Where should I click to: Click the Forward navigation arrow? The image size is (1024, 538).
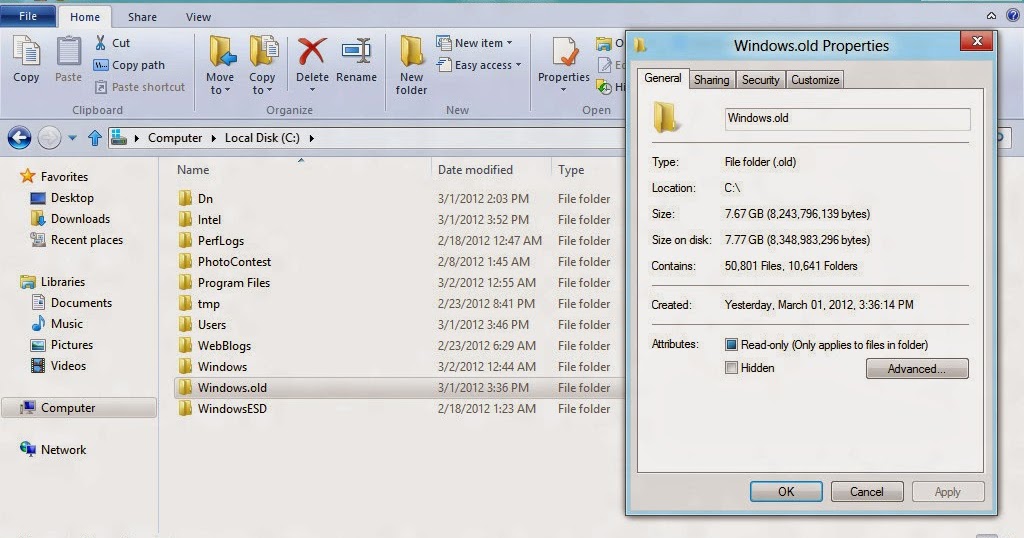pos(49,138)
